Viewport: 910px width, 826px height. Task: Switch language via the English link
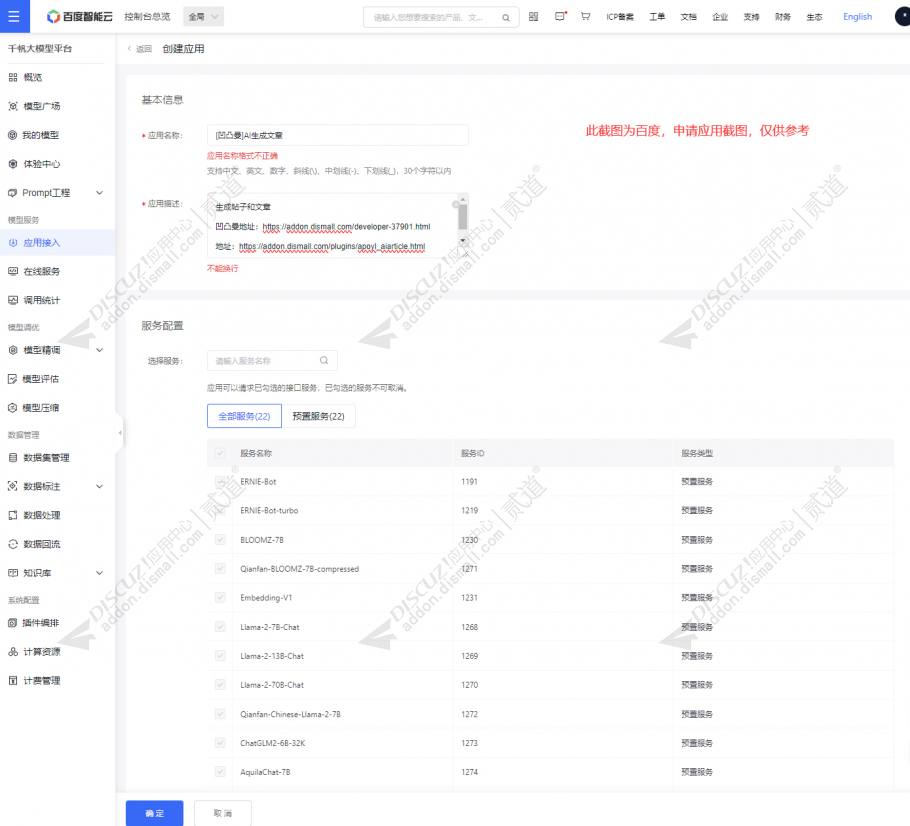pyautogui.click(x=857, y=17)
